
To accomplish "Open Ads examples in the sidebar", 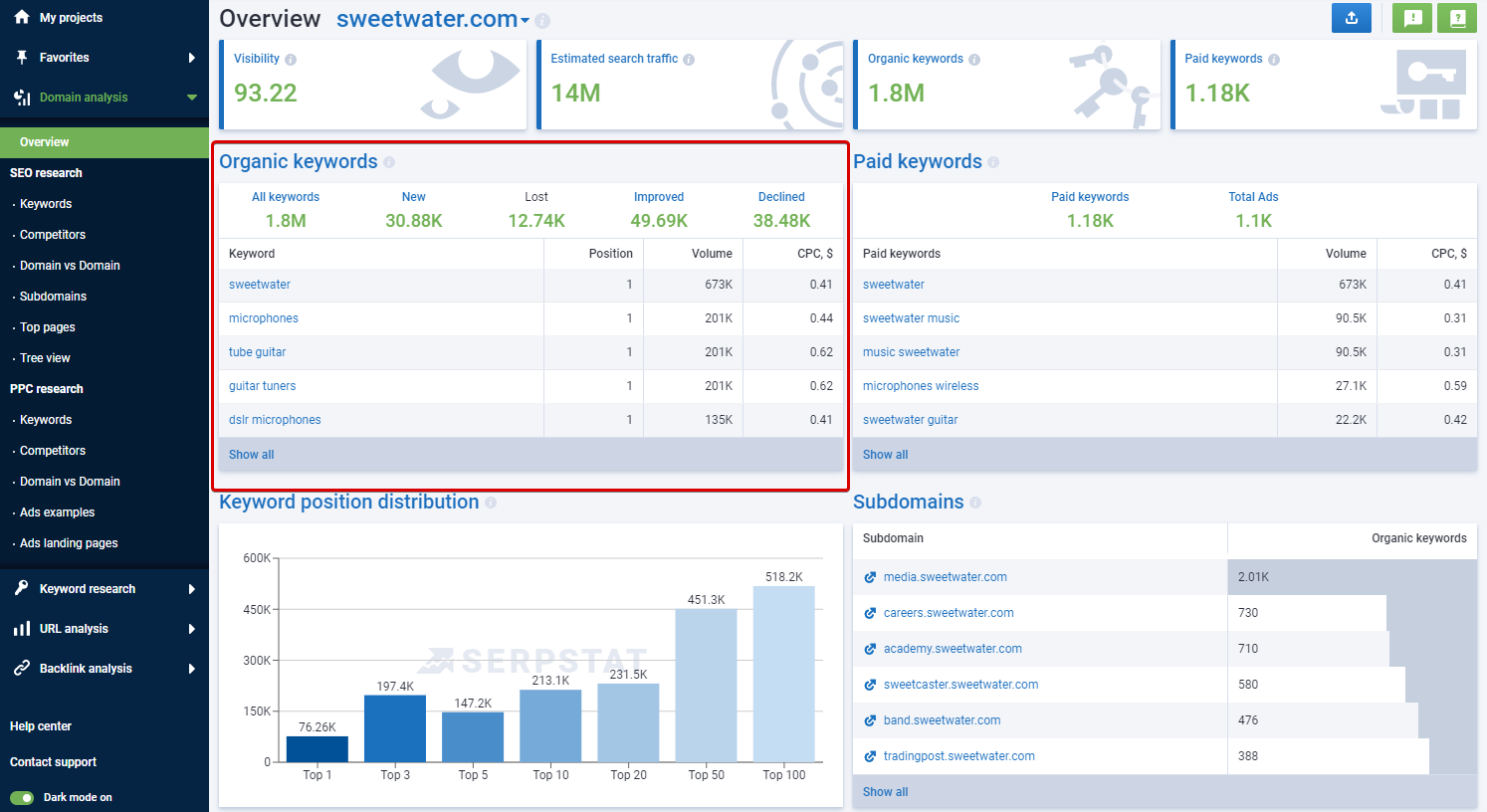I will click(58, 512).
